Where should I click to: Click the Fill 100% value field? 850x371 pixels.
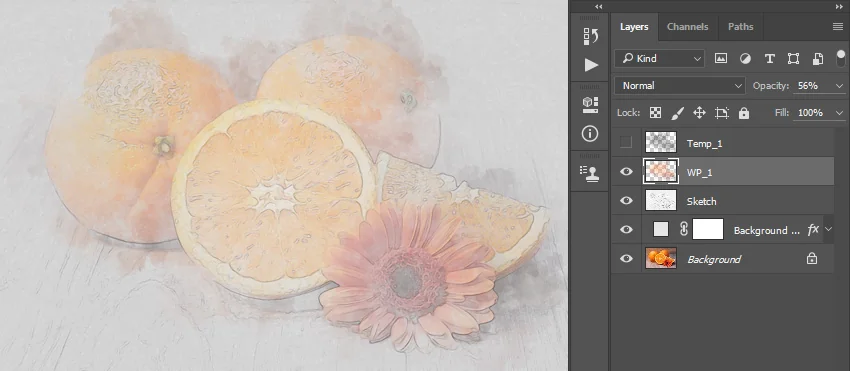click(810, 113)
